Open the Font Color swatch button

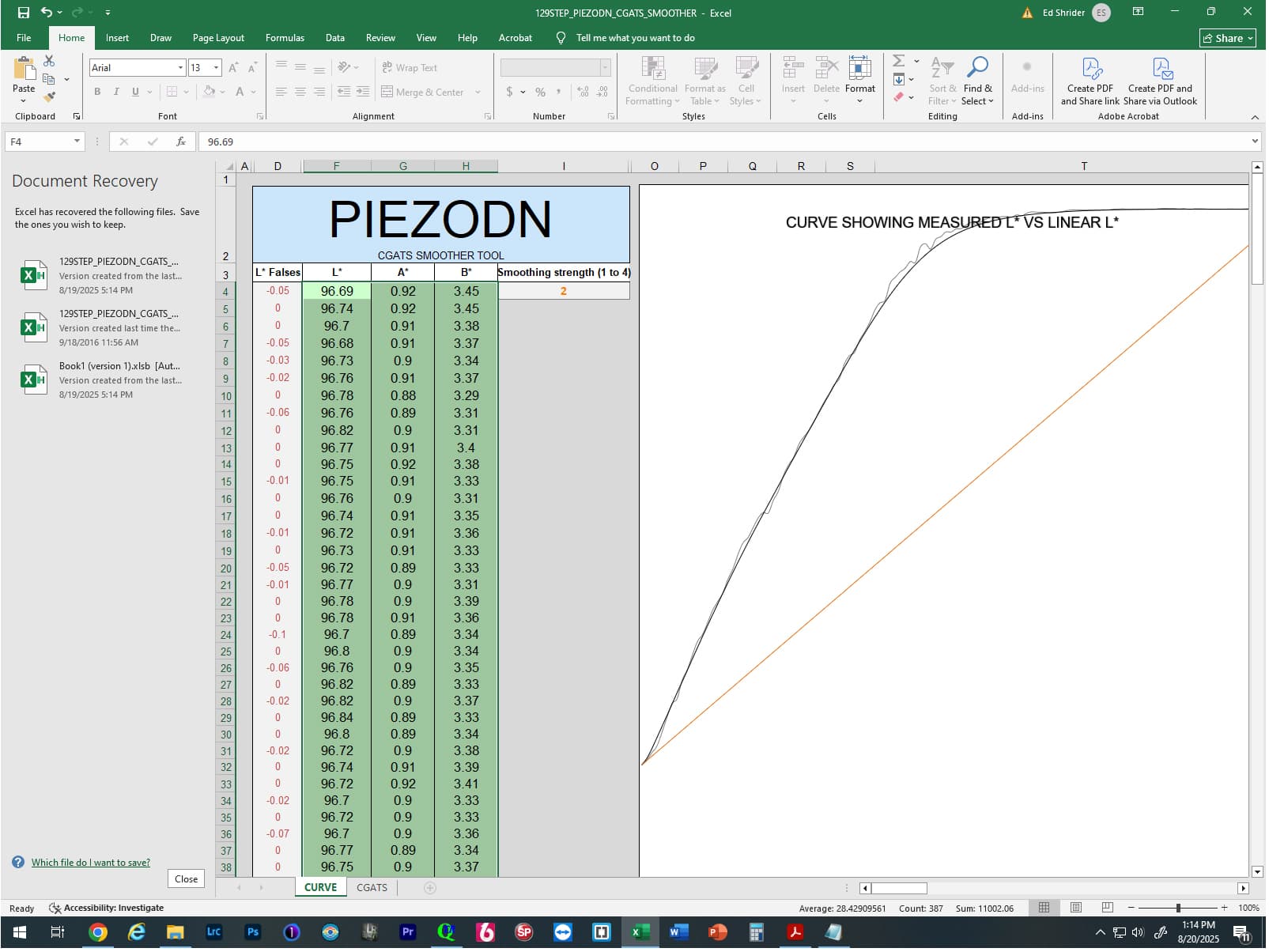pyautogui.click(x=240, y=93)
